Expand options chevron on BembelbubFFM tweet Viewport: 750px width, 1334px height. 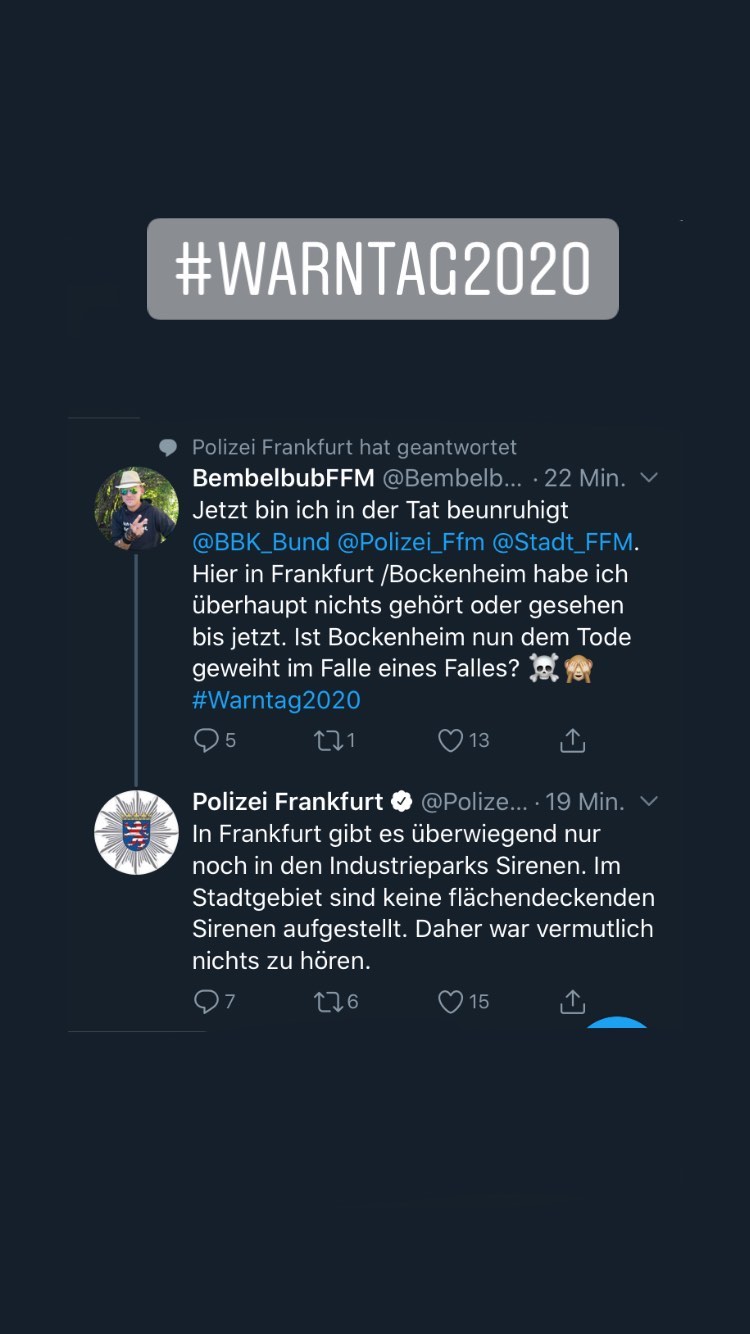click(x=649, y=478)
